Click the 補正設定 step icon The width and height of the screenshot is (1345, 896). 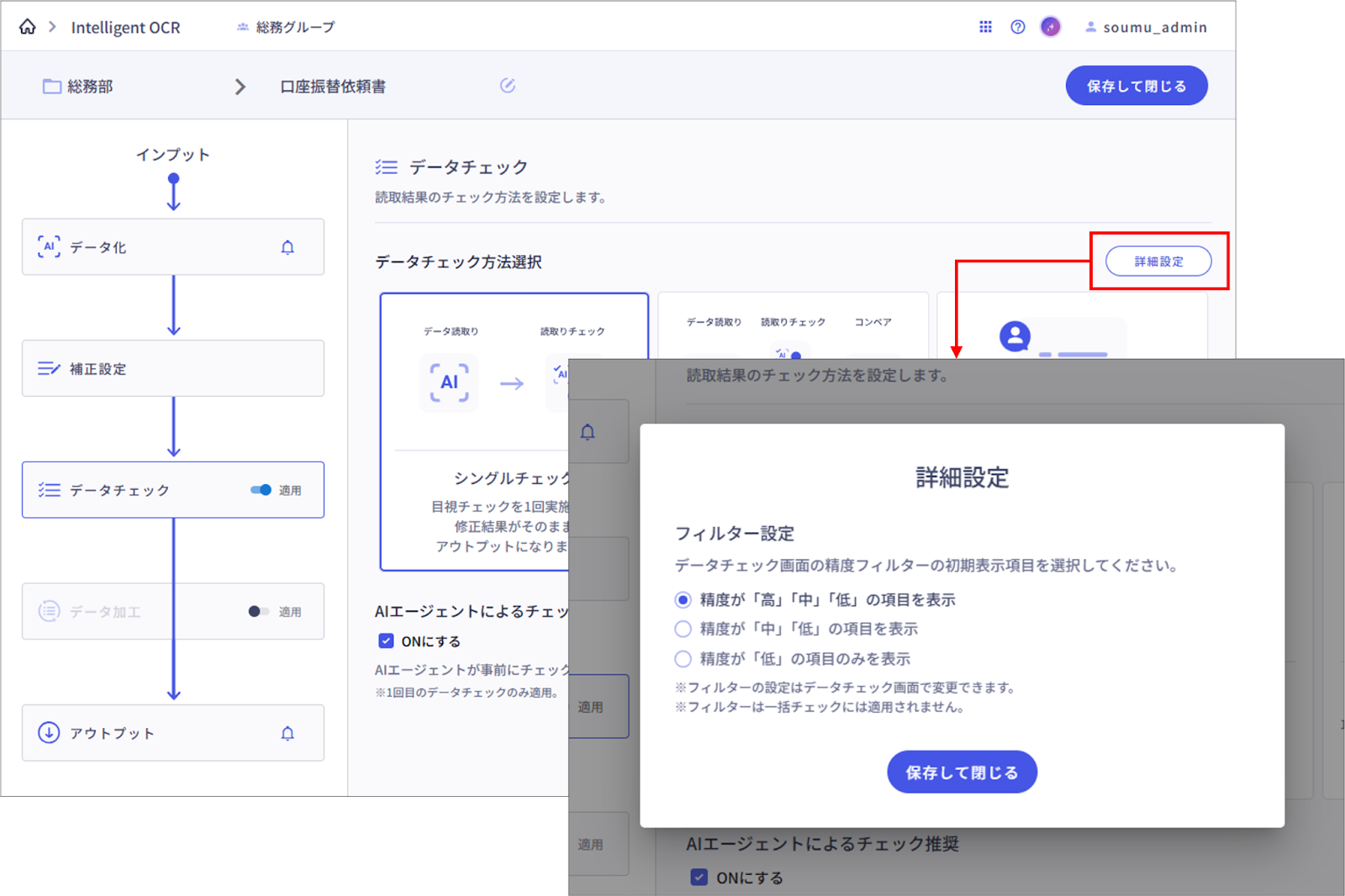(50, 368)
